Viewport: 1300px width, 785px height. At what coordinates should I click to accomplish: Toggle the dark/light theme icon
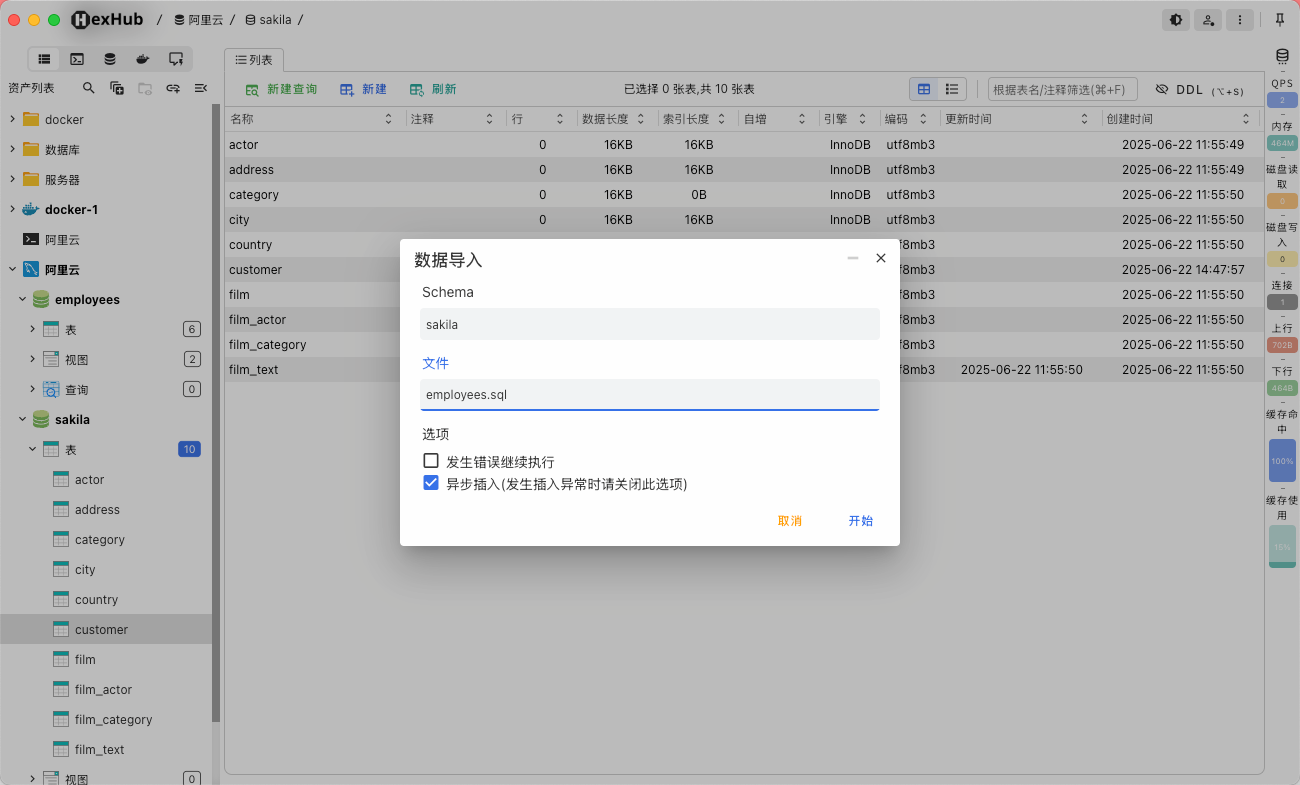(x=1176, y=20)
